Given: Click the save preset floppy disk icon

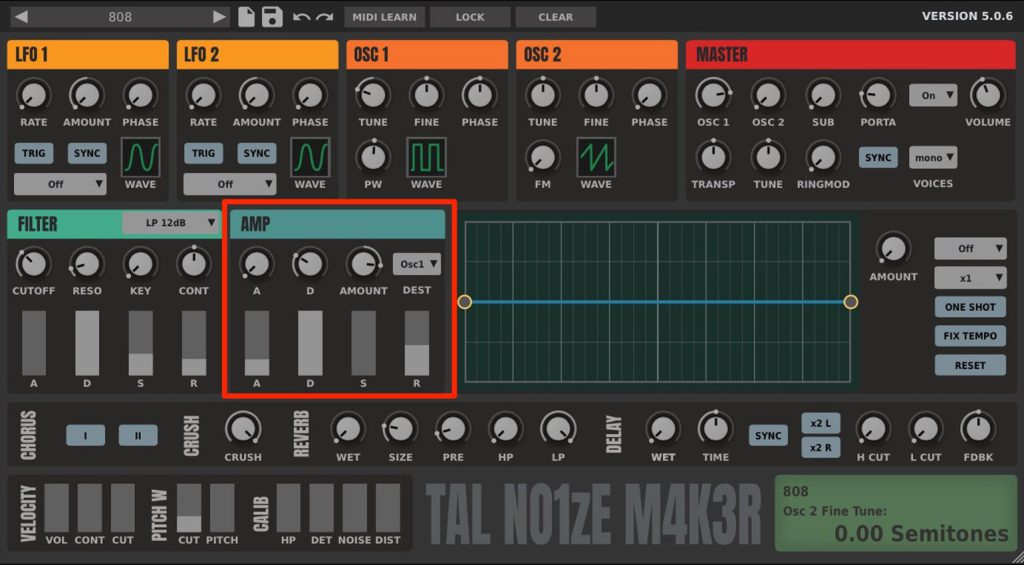Looking at the screenshot, I should pos(271,17).
